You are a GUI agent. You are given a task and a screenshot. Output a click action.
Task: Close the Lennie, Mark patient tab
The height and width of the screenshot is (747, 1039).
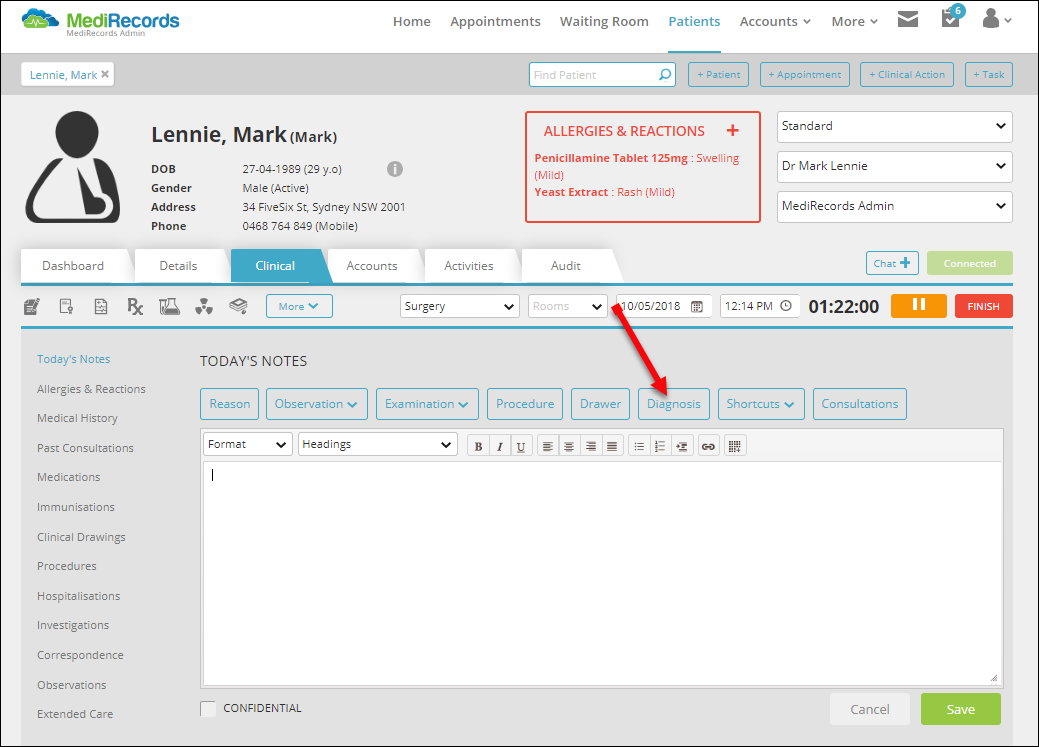[x=105, y=74]
